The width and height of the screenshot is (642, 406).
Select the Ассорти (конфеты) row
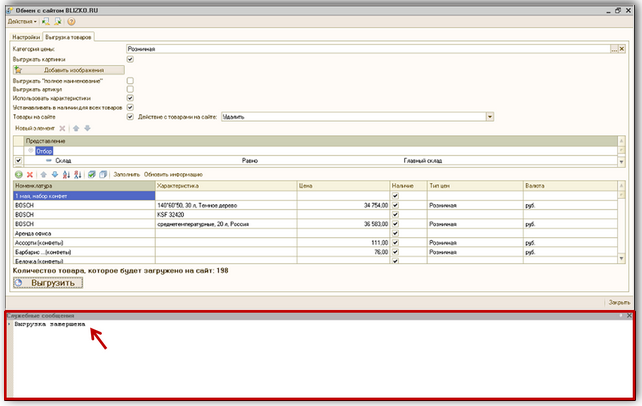84,243
